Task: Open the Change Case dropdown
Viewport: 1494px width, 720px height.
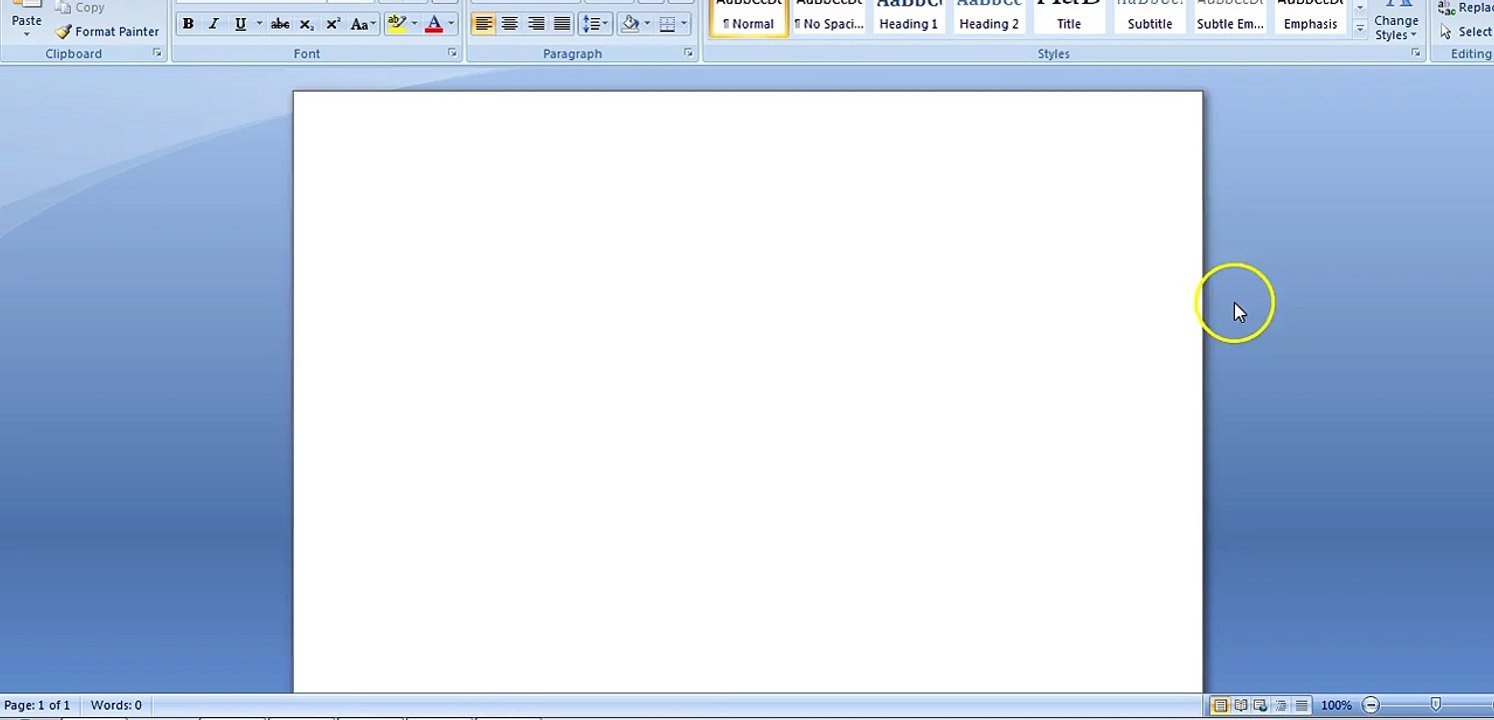Action: [x=363, y=24]
